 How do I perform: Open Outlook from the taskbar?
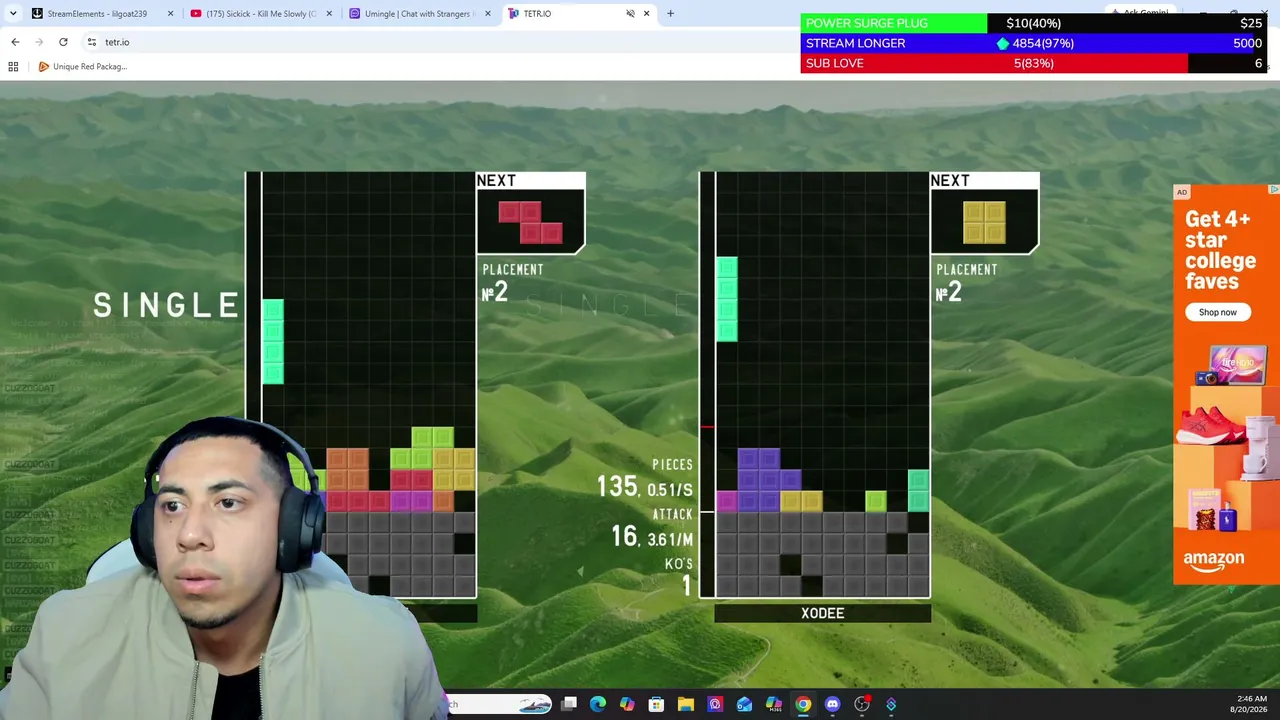coord(744,704)
